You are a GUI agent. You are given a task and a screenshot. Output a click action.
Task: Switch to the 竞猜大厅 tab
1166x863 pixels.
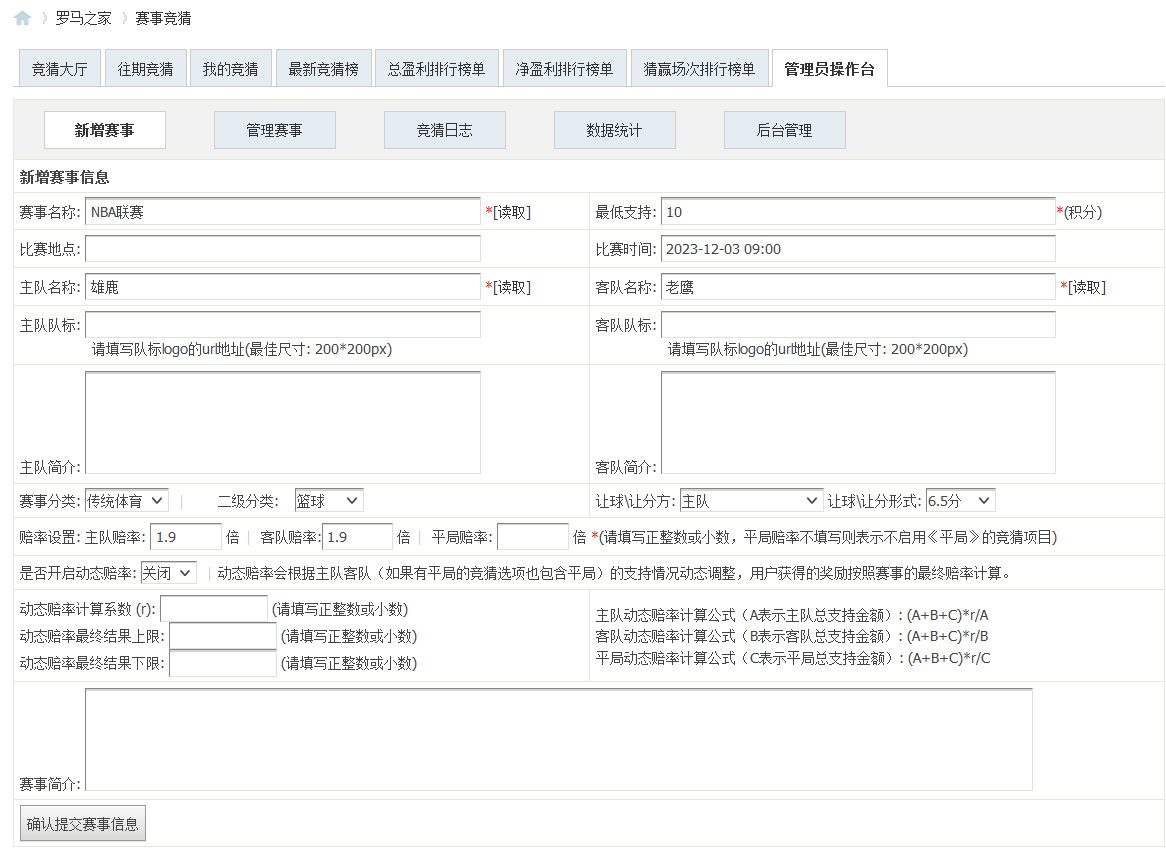click(x=59, y=67)
